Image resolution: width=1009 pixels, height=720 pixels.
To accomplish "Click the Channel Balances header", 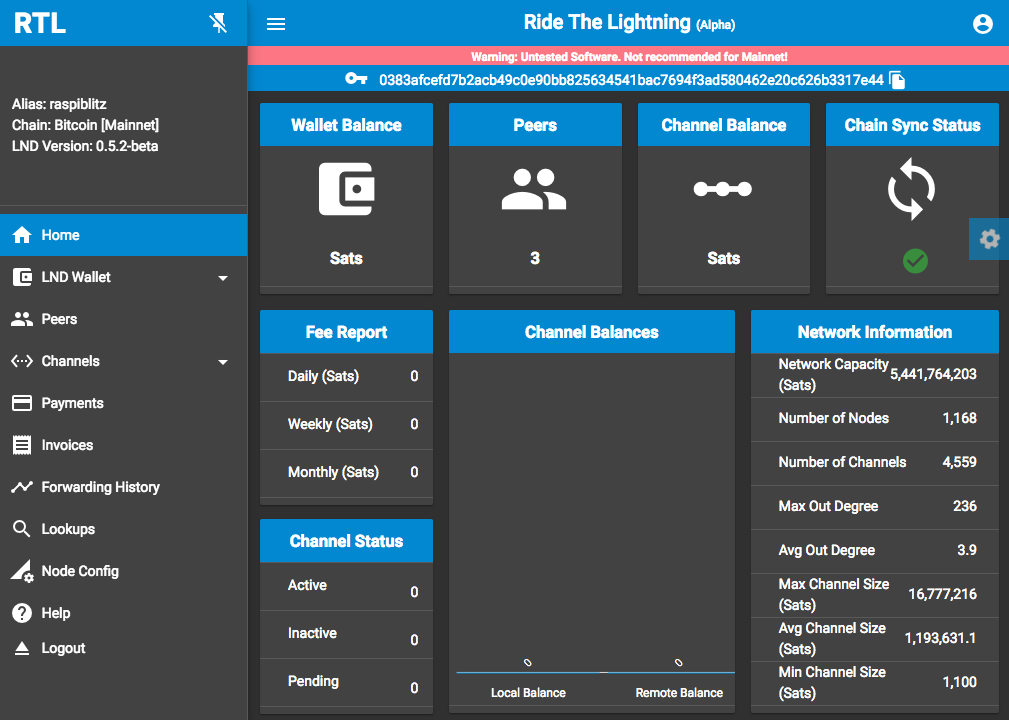I will point(591,332).
